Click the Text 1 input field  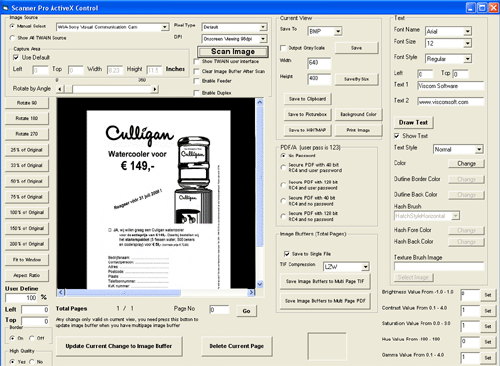pyautogui.click(x=450, y=86)
